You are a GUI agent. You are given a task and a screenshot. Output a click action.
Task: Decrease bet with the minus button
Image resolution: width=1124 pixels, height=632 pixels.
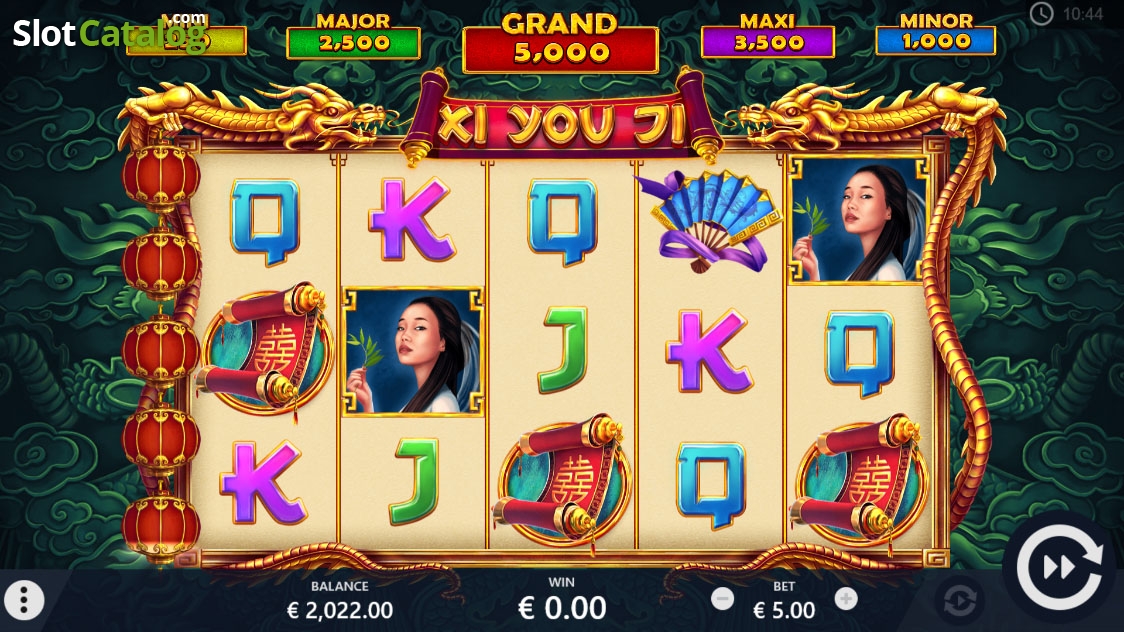point(722,598)
